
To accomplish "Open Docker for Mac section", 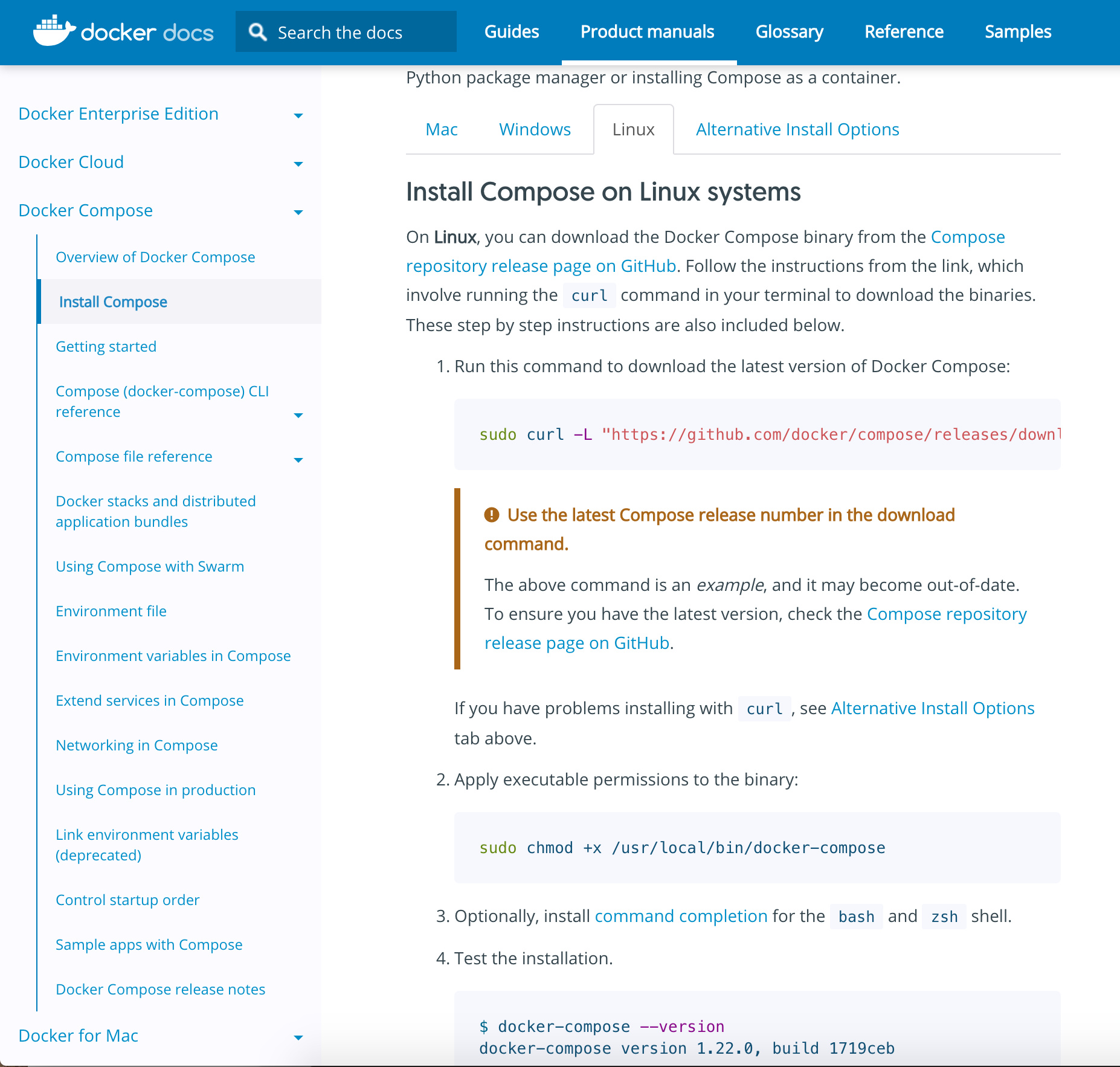I will pyautogui.click(x=79, y=1036).
